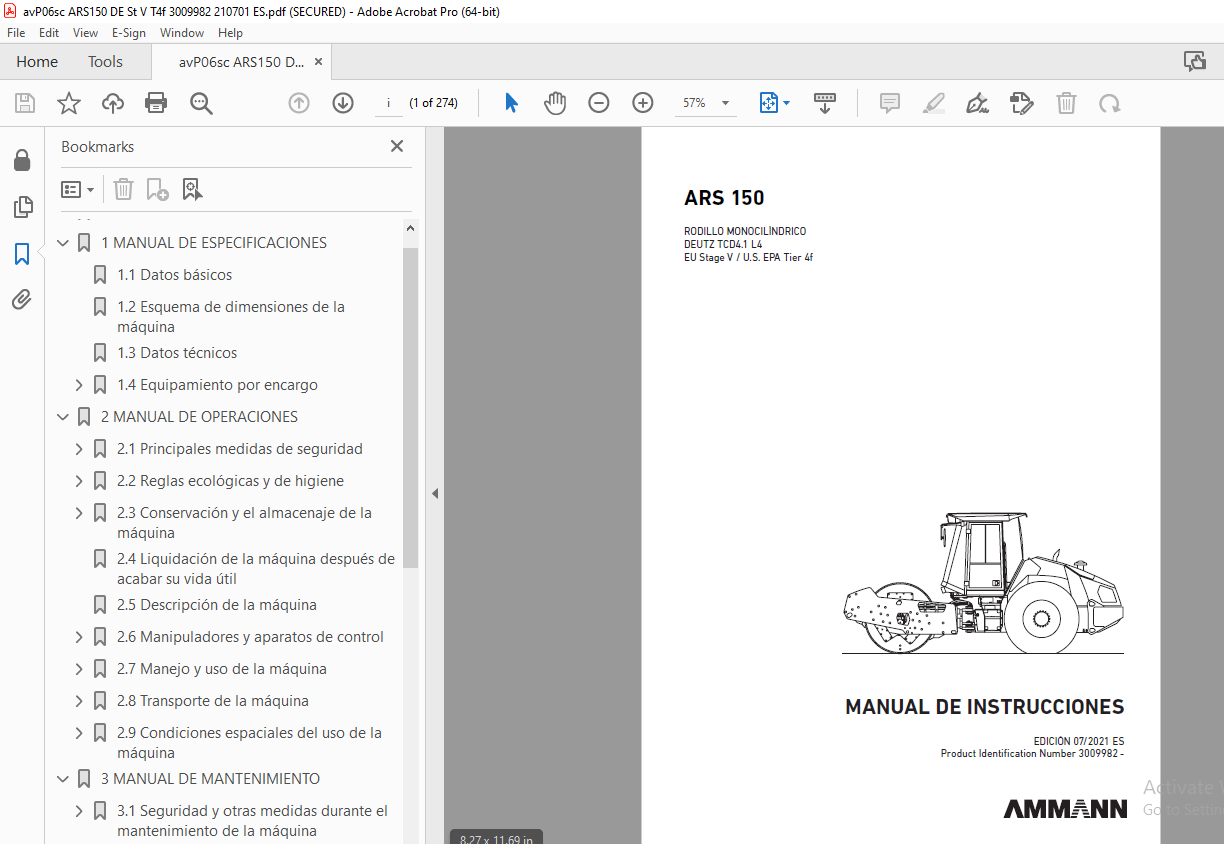This screenshot has width=1224, height=844.
Task: Close the Bookmarks panel
Action: click(x=397, y=146)
